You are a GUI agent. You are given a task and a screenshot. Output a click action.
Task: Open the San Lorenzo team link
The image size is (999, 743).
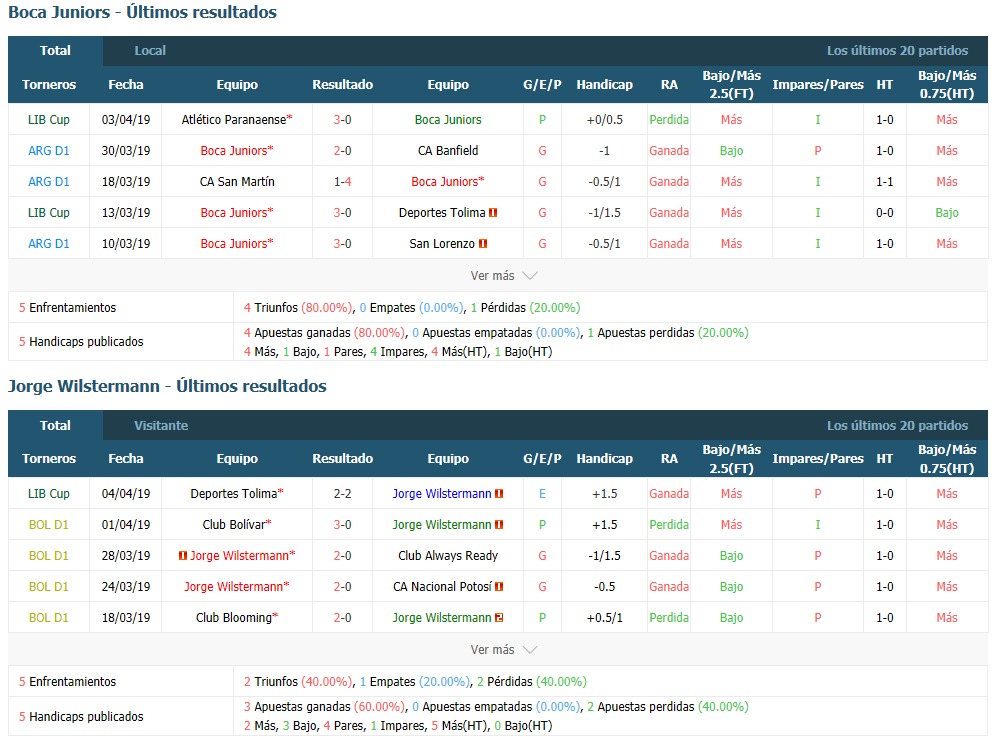coord(442,243)
